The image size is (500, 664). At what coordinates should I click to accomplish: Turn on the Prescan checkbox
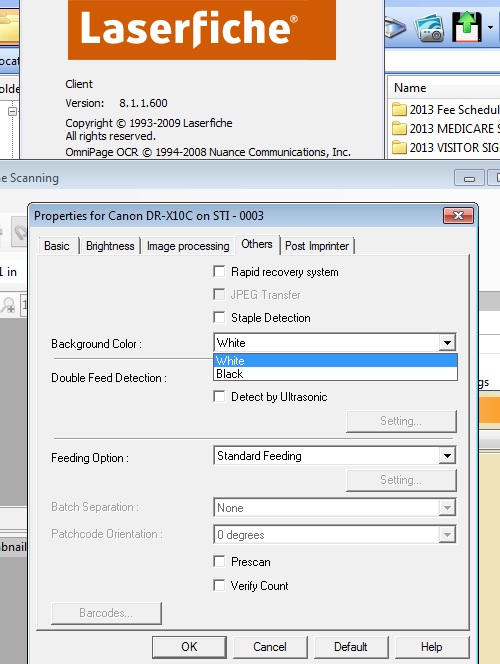pos(219,562)
